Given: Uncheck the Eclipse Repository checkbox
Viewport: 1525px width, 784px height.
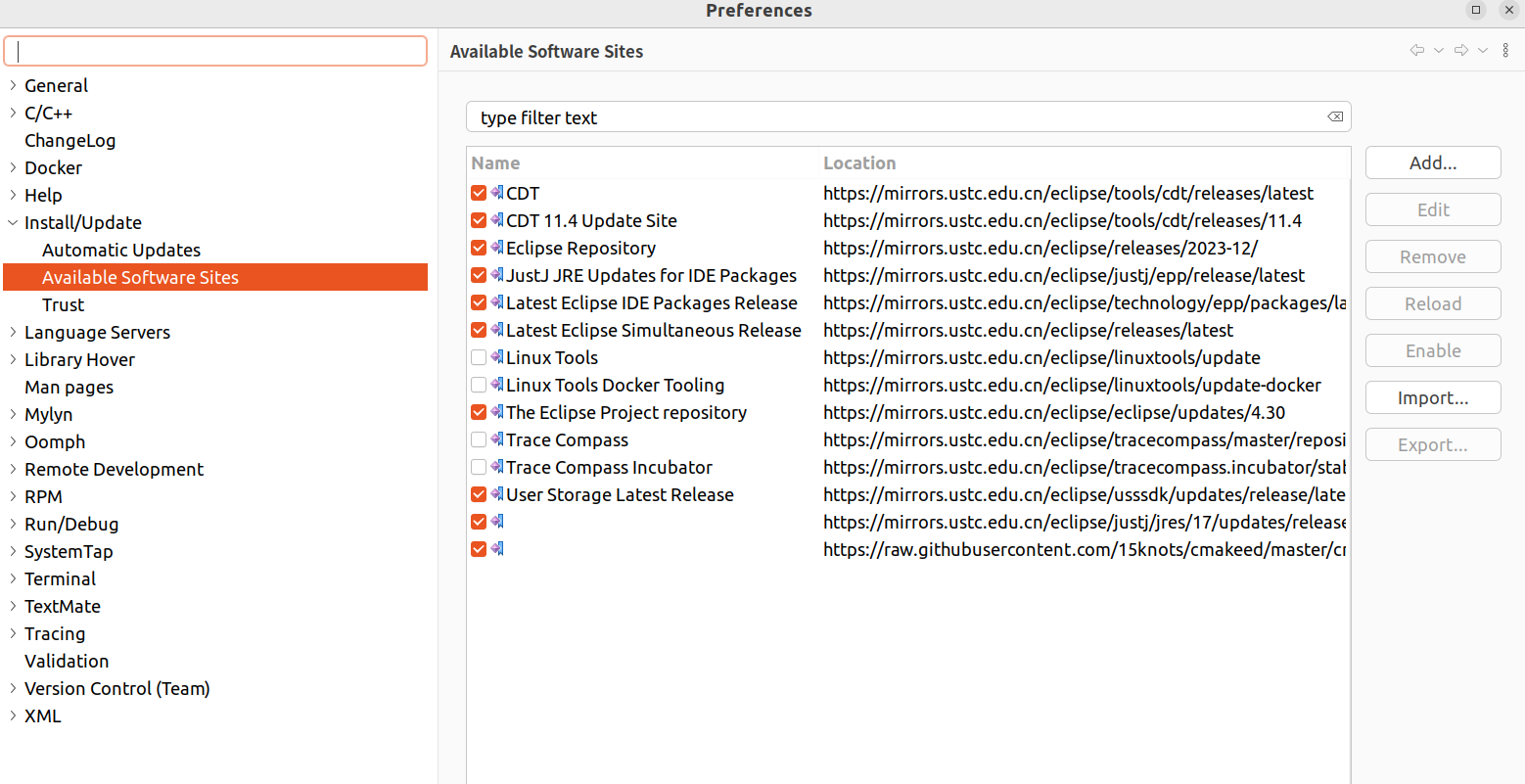Looking at the screenshot, I should [x=479, y=248].
